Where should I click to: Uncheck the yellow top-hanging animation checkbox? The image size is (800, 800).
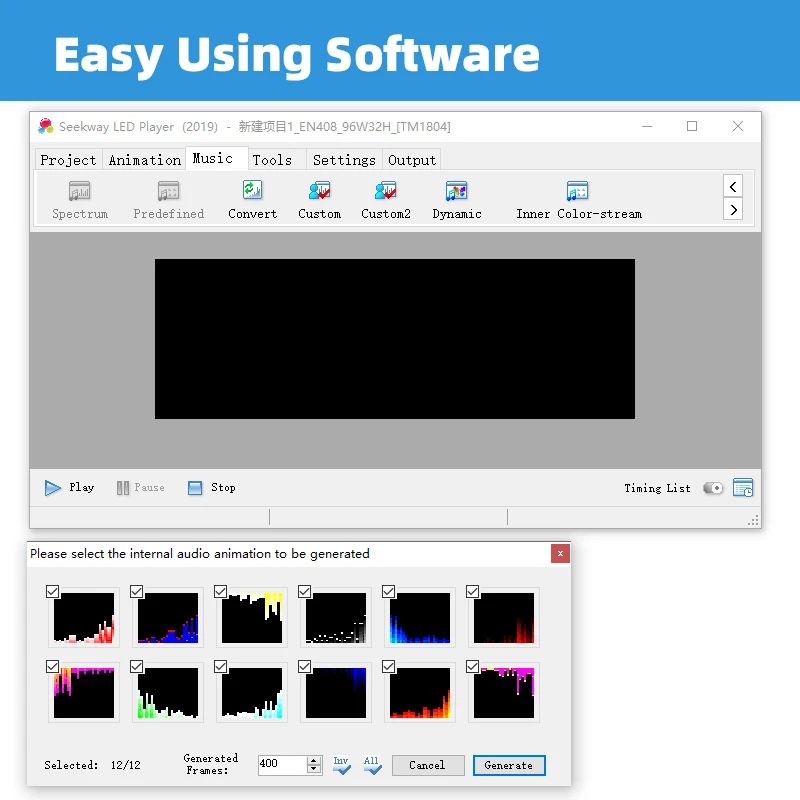pyautogui.click(x=220, y=591)
